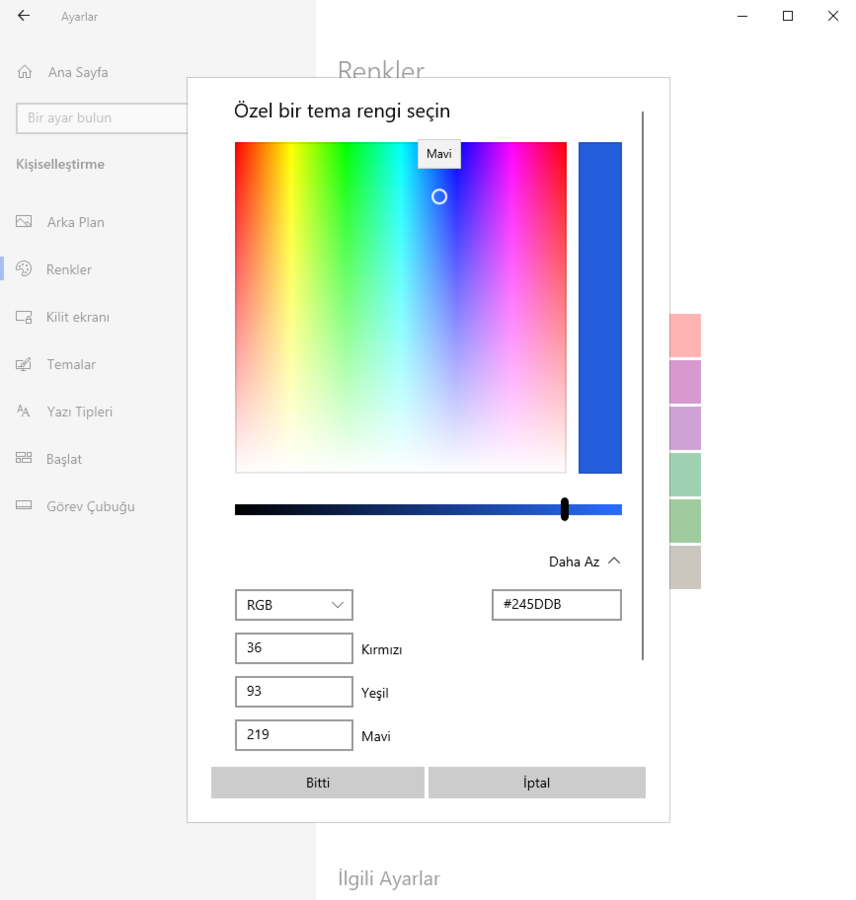Click the Arka Plan picture icon
856x900 pixels.
(x=25, y=222)
